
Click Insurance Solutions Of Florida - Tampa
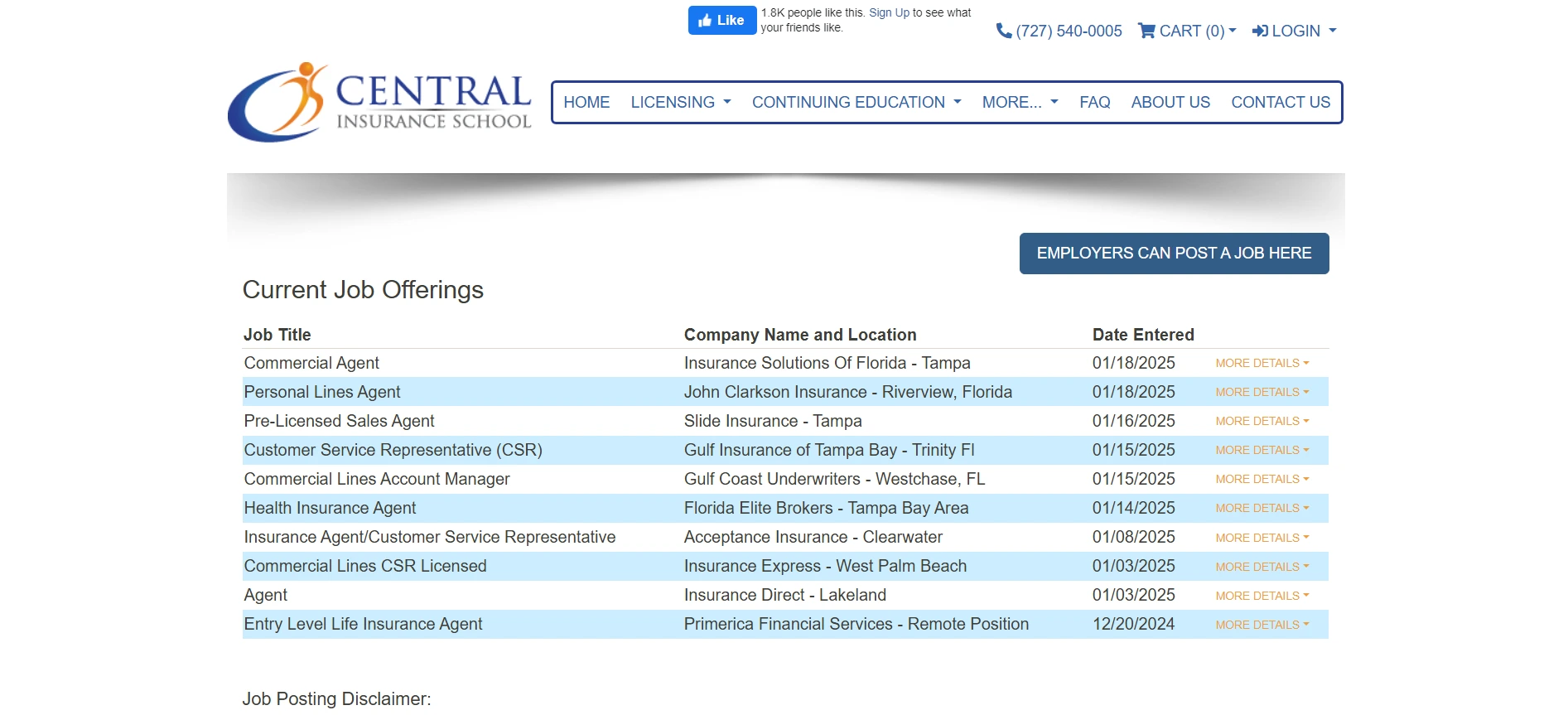pyautogui.click(x=827, y=363)
